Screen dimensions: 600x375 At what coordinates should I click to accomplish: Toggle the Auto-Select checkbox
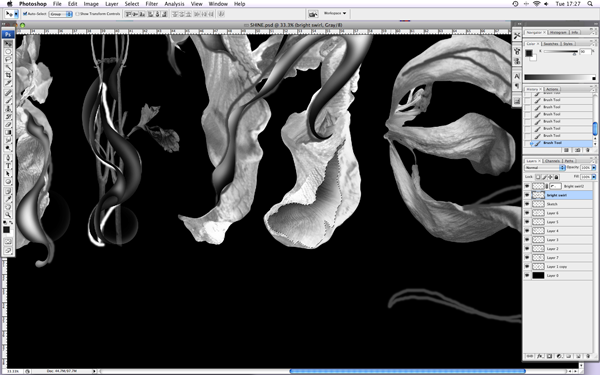25,14
